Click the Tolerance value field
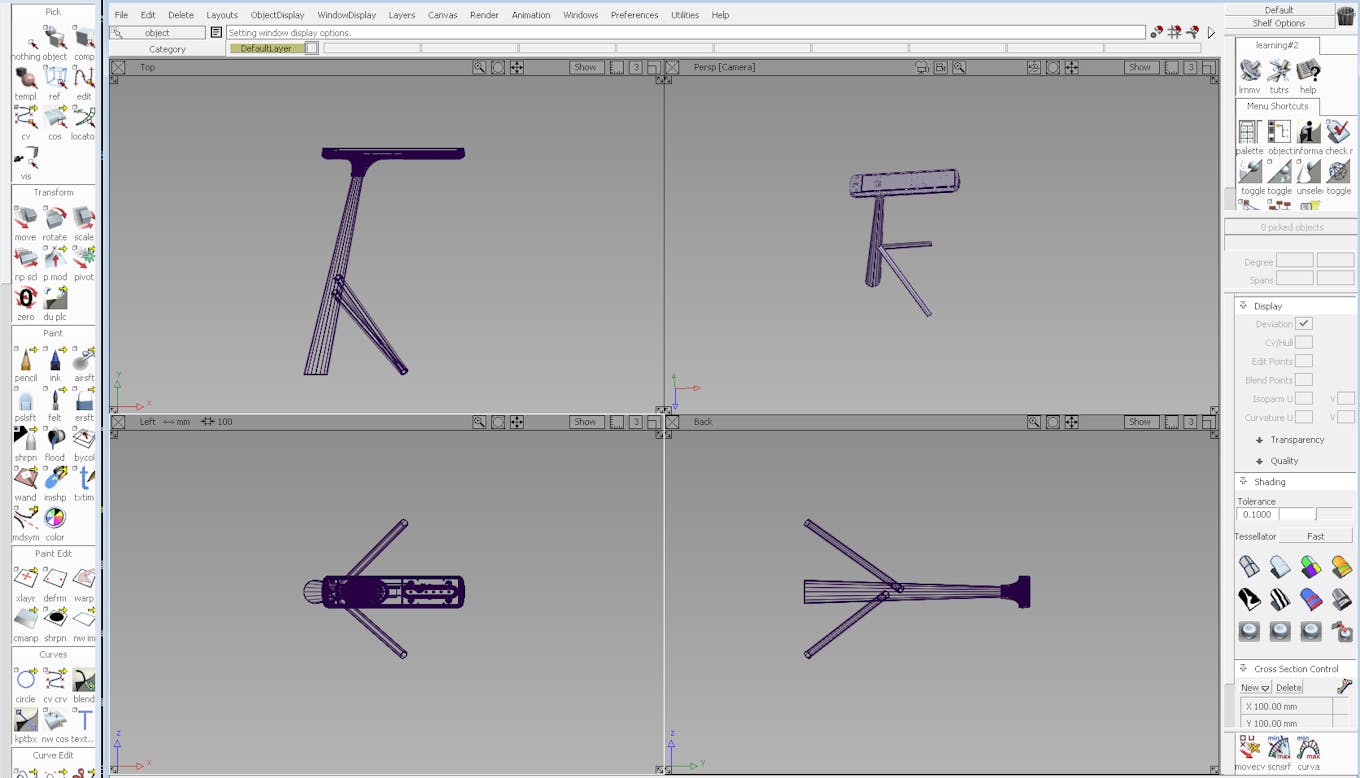1360x778 pixels. coord(1256,515)
